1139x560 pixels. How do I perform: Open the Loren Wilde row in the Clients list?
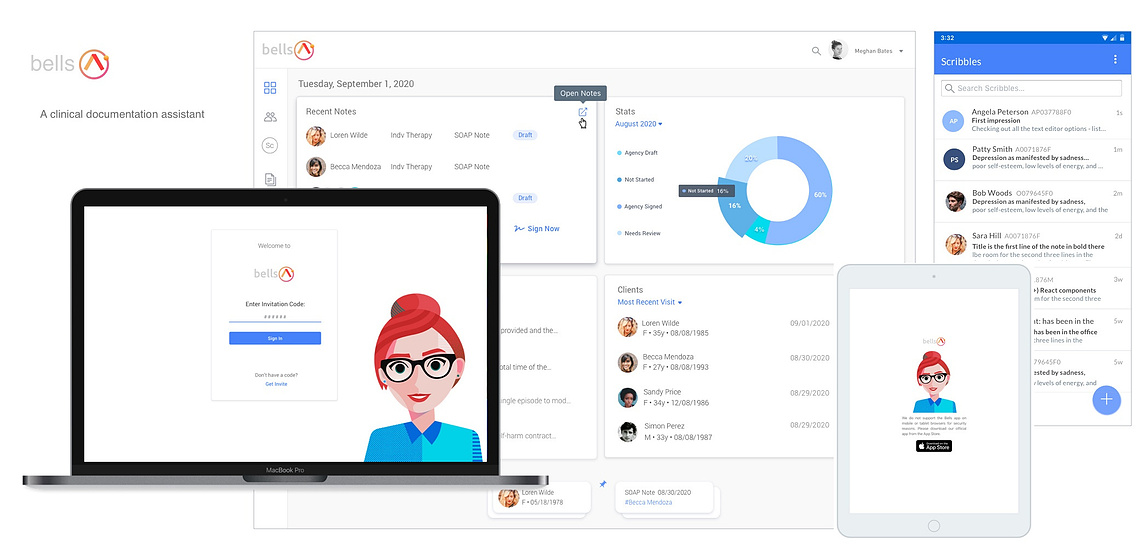click(x=723, y=328)
